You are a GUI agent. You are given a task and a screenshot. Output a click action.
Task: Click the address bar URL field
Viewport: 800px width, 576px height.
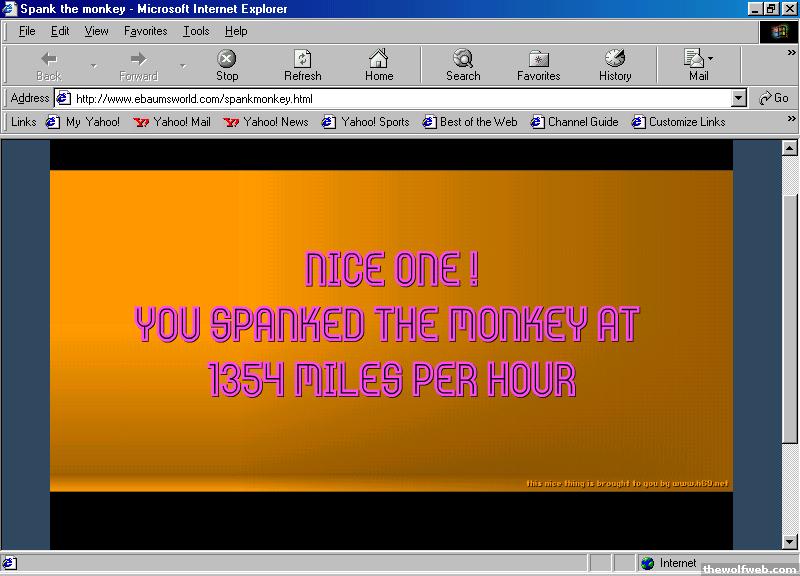click(400, 98)
